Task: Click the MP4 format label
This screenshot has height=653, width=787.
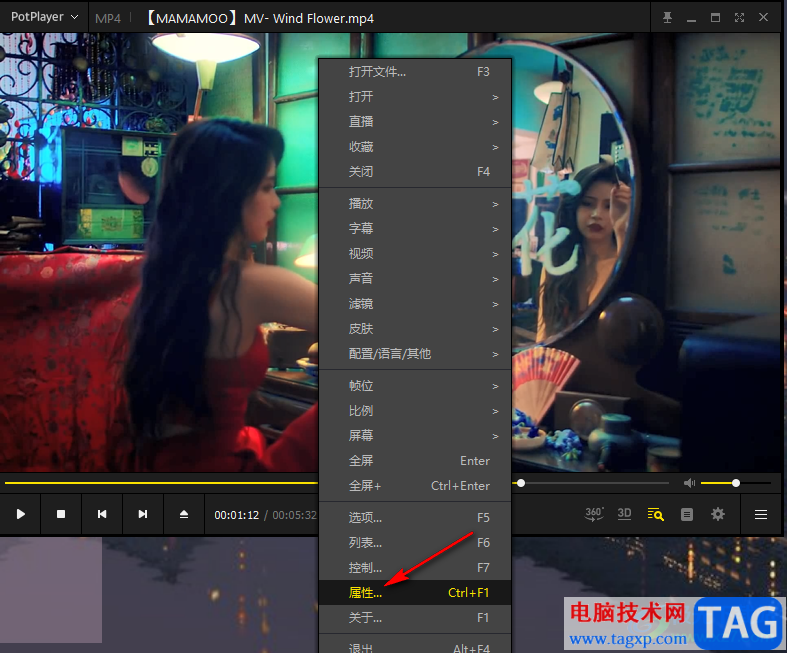Action: coord(108,19)
